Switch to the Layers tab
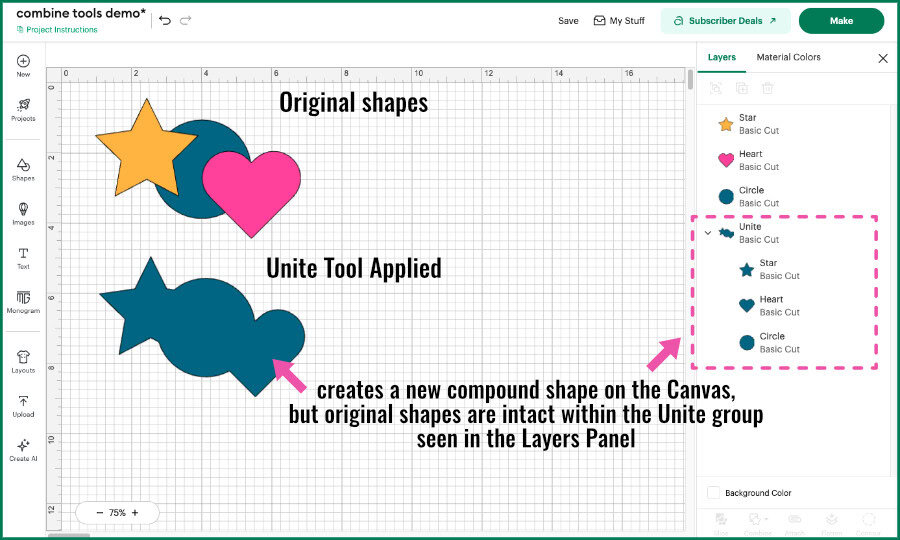The image size is (900, 540). (721, 57)
